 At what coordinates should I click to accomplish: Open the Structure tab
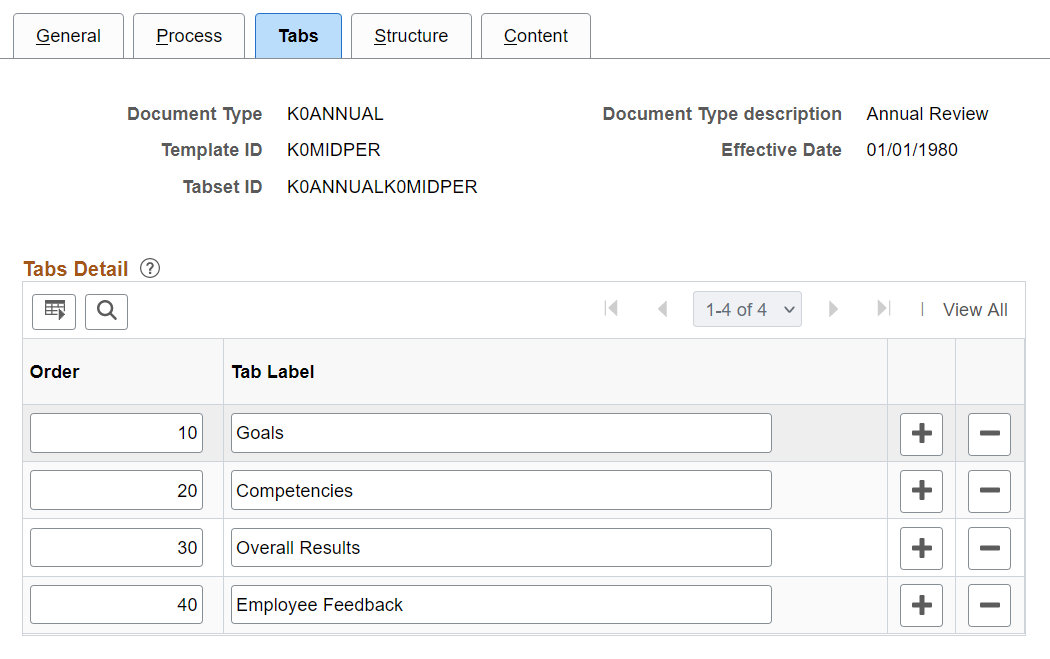(x=411, y=36)
